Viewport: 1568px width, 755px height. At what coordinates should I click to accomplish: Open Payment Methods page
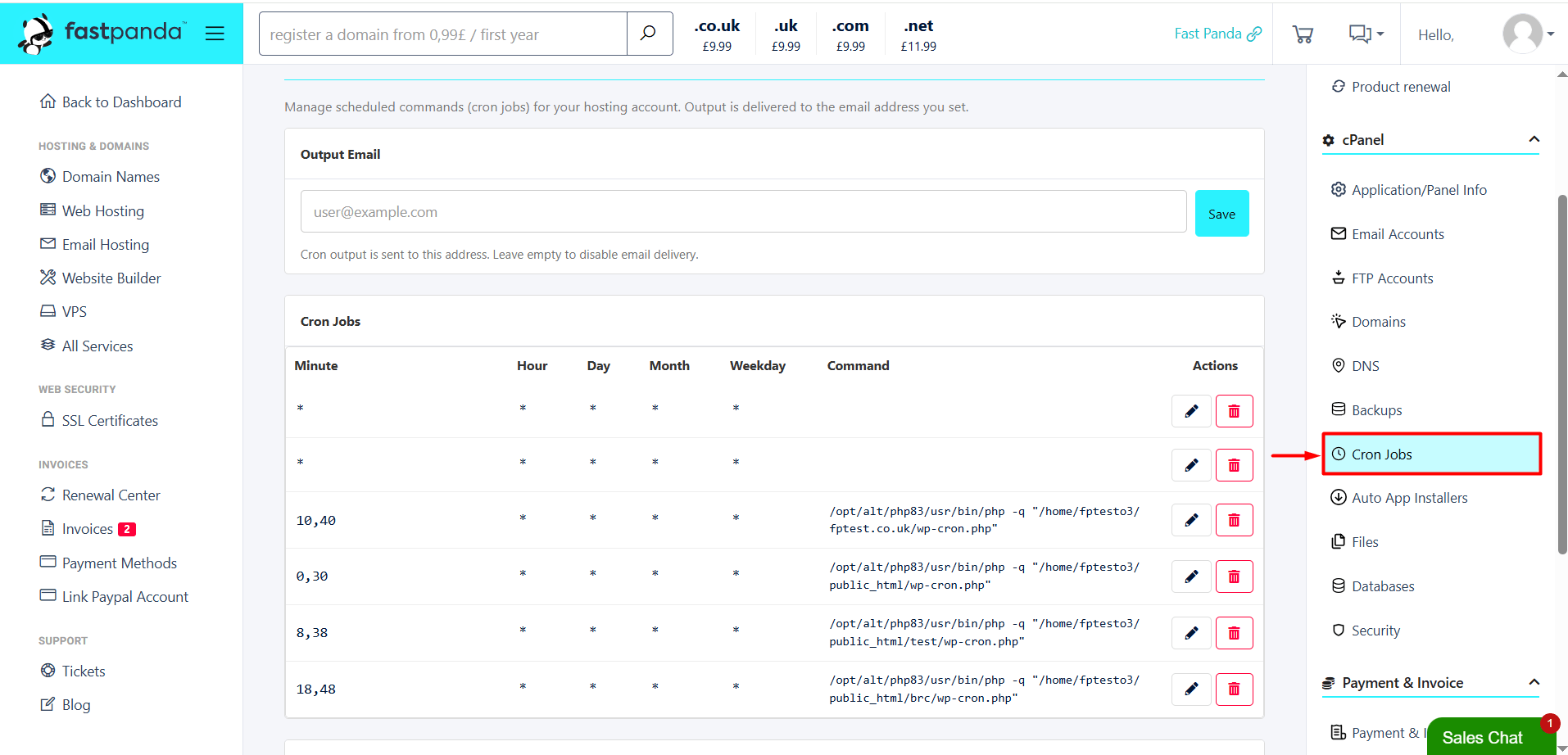click(x=108, y=563)
